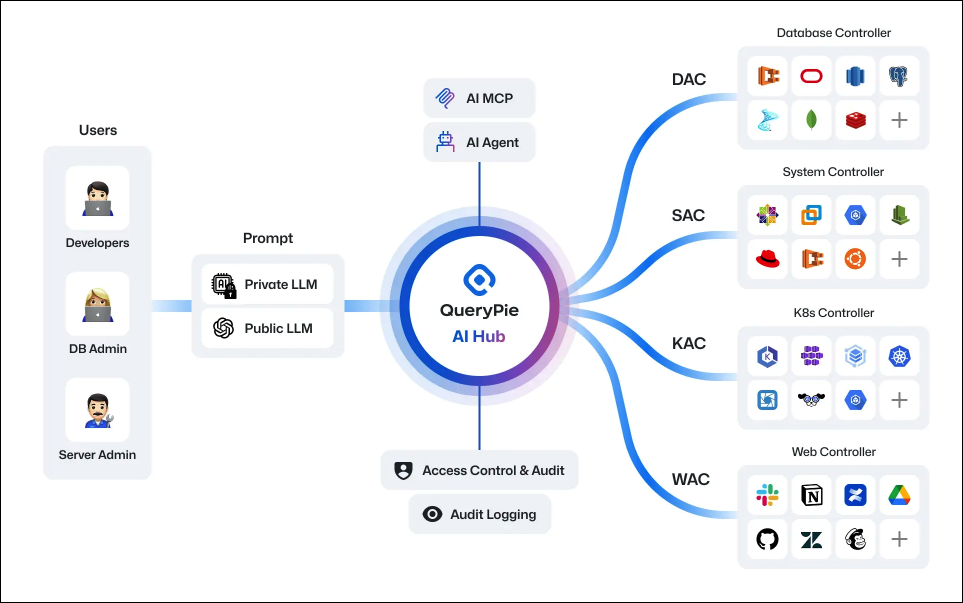This screenshot has height=603, width=963.
Task: Click the AI MCP box
Action: coord(479,98)
